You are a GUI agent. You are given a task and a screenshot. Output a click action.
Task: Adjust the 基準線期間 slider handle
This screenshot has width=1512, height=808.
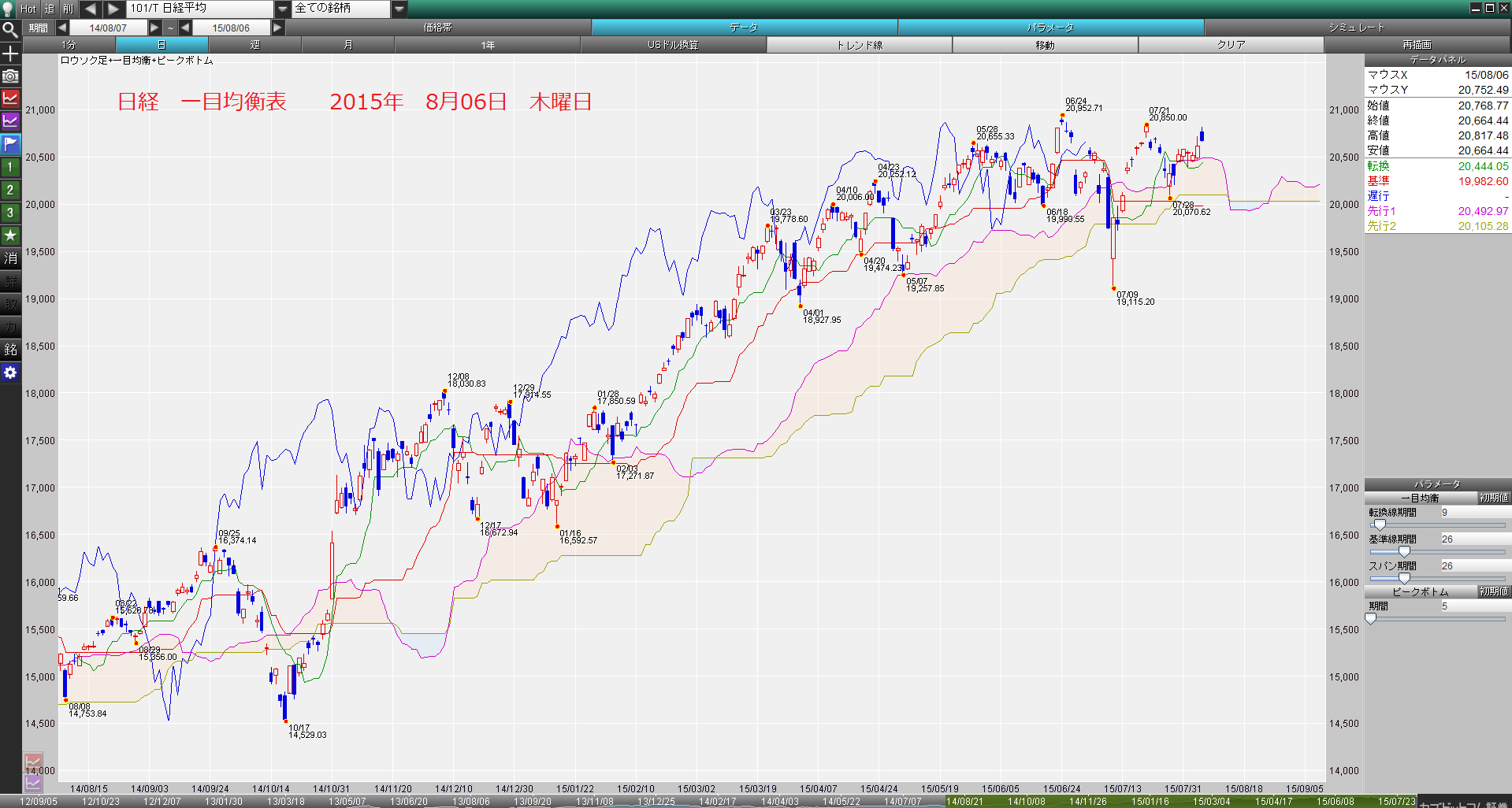(x=1404, y=551)
